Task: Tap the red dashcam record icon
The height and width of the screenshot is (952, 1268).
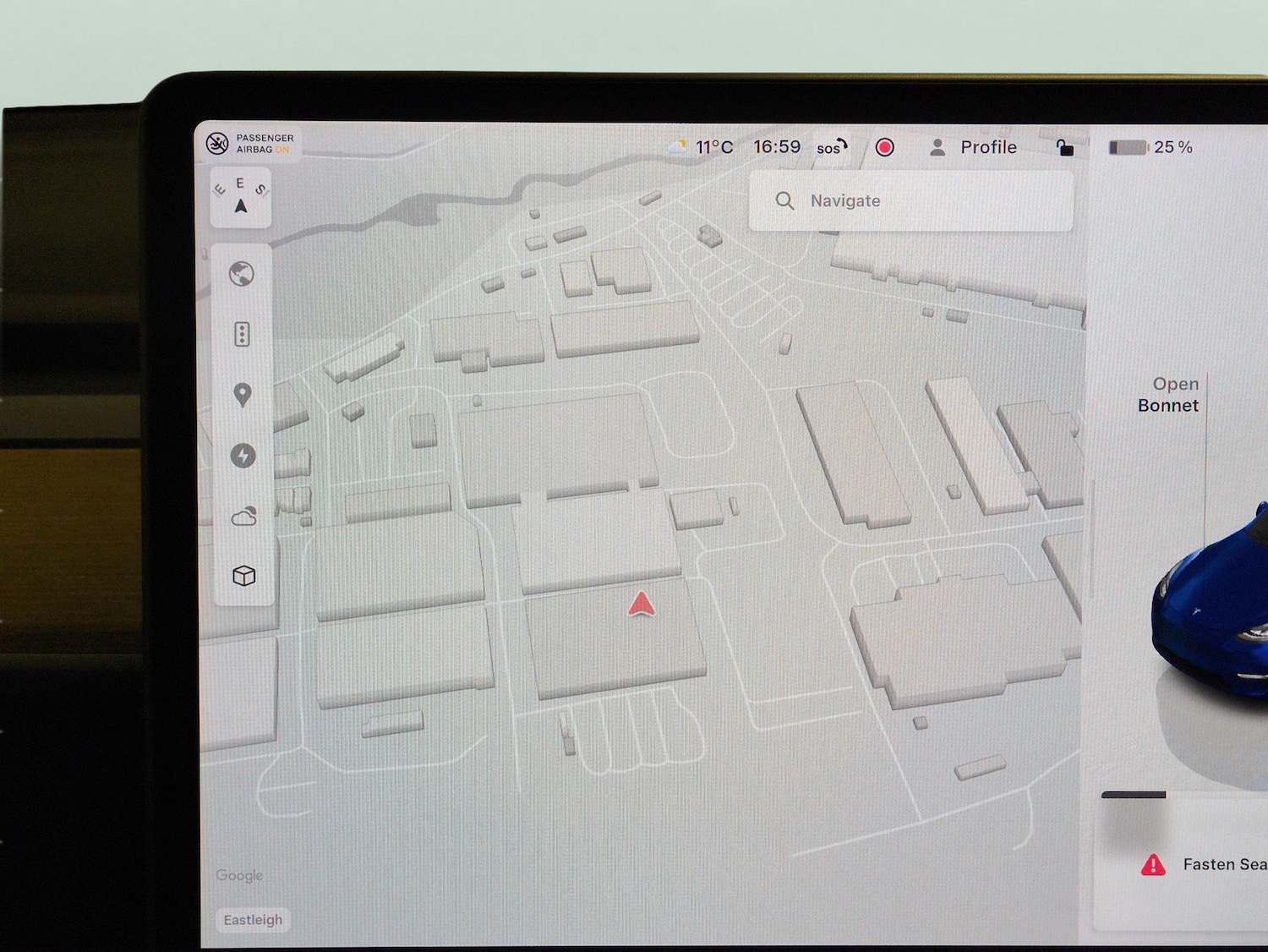Action: [884, 148]
